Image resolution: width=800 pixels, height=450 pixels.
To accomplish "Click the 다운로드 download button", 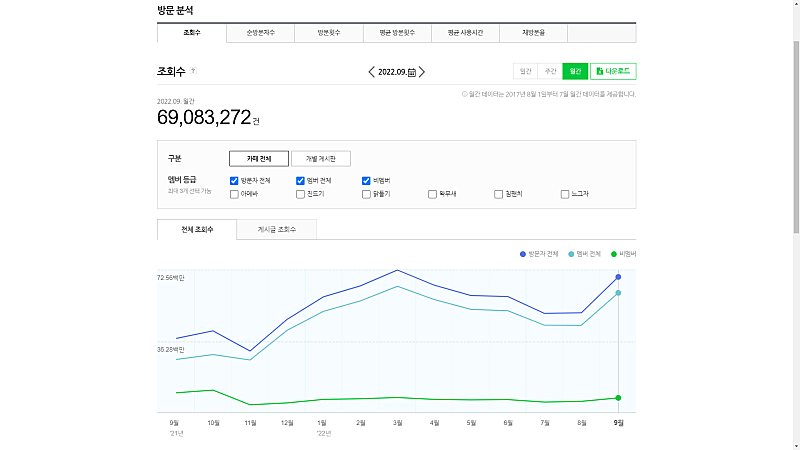I will coord(613,71).
